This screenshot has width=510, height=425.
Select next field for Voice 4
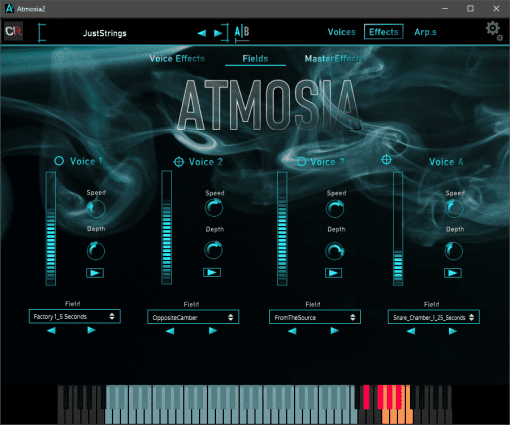click(453, 331)
